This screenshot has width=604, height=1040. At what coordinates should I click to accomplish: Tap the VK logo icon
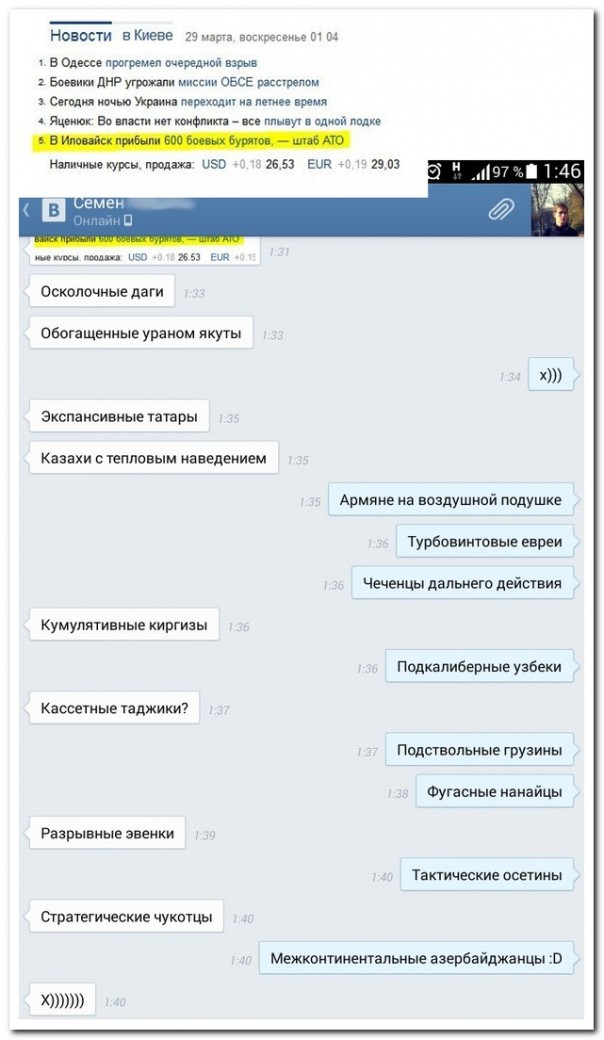click(x=54, y=211)
